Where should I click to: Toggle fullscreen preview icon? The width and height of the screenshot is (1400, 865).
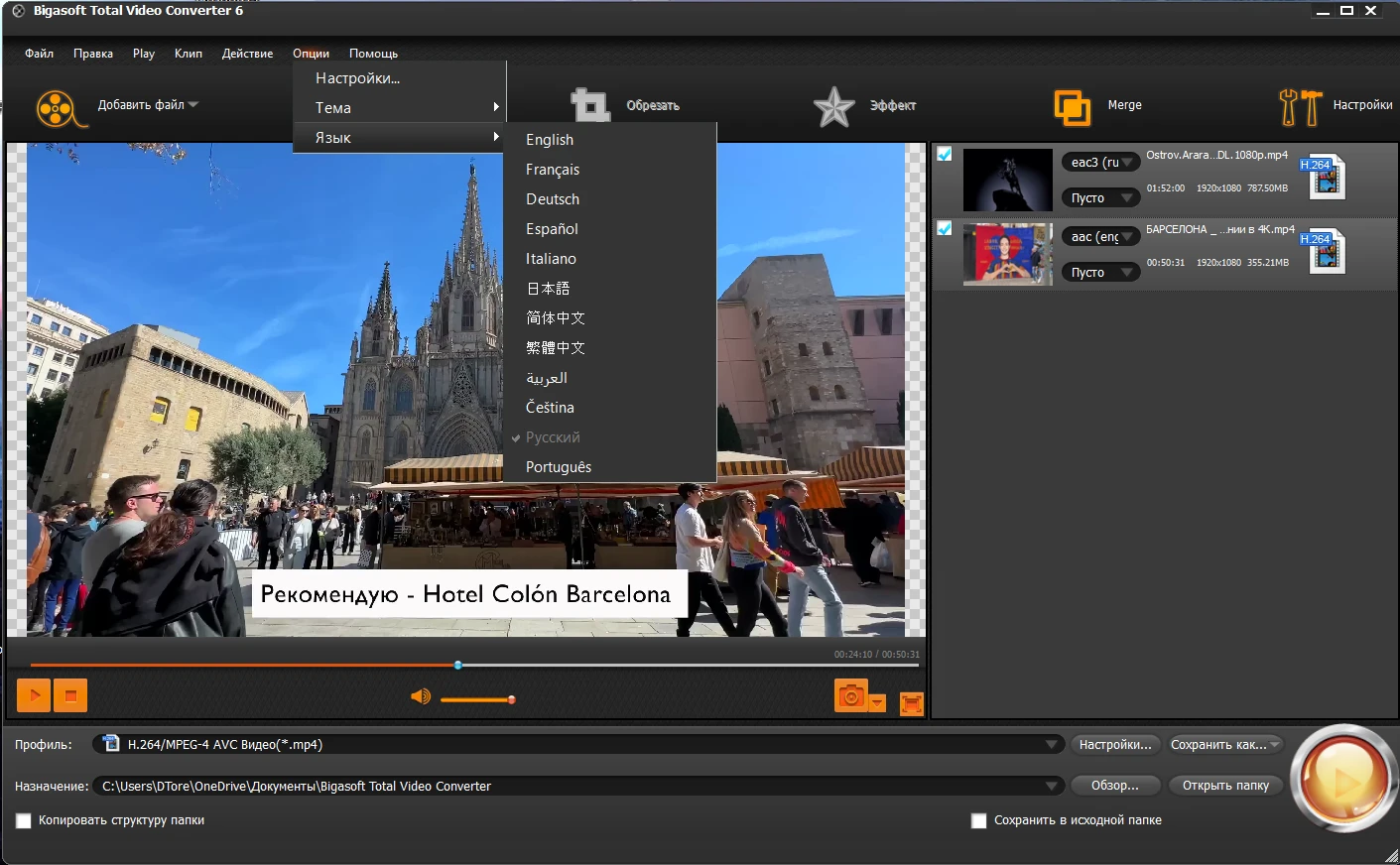(x=911, y=703)
